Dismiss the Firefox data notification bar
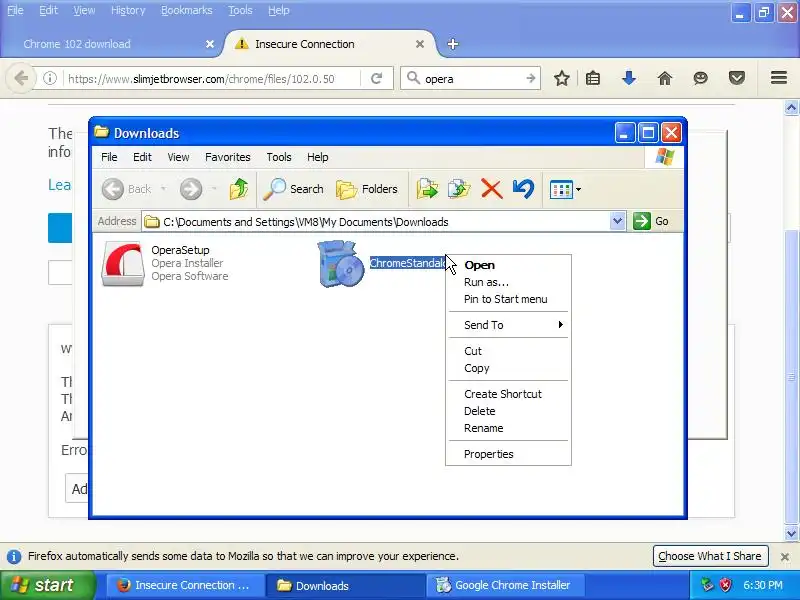 point(785,557)
